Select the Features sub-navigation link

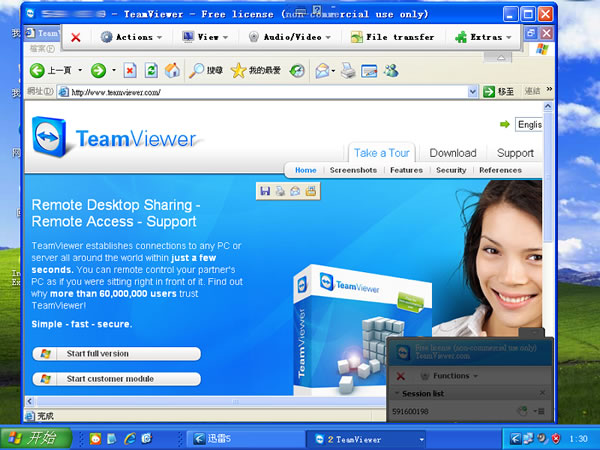click(x=406, y=170)
